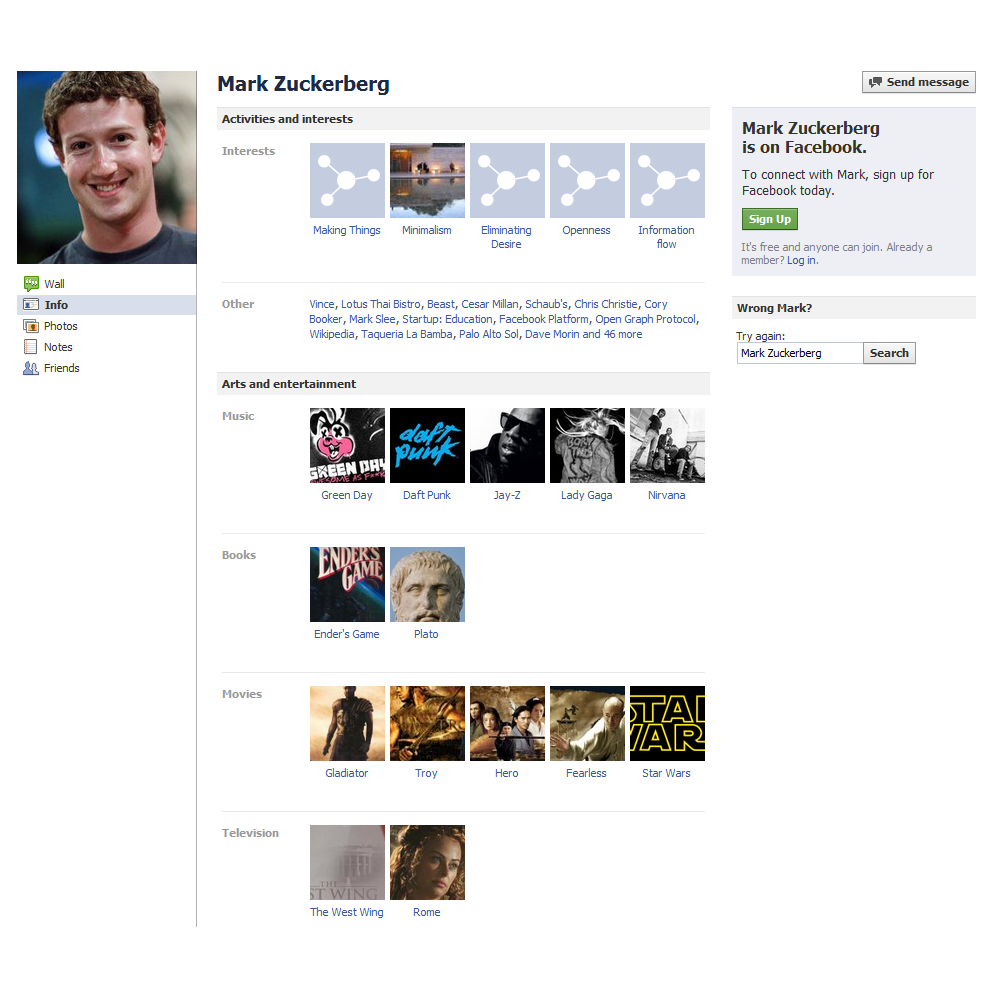The width and height of the screenshot is (1000, 1000).
Task: Click the Friends people icon
Action: tap(31, 368)
